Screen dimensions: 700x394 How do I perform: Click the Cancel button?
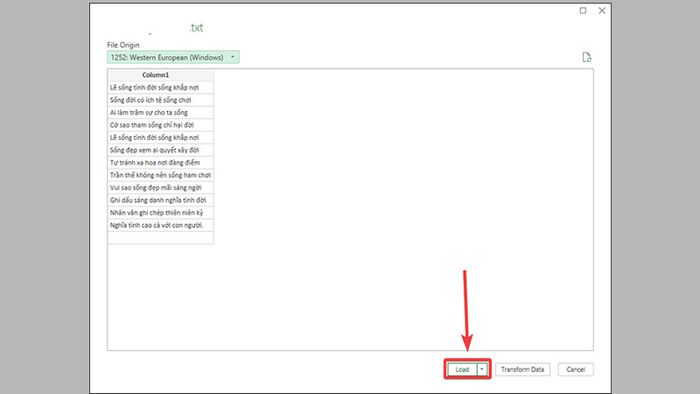575,369
